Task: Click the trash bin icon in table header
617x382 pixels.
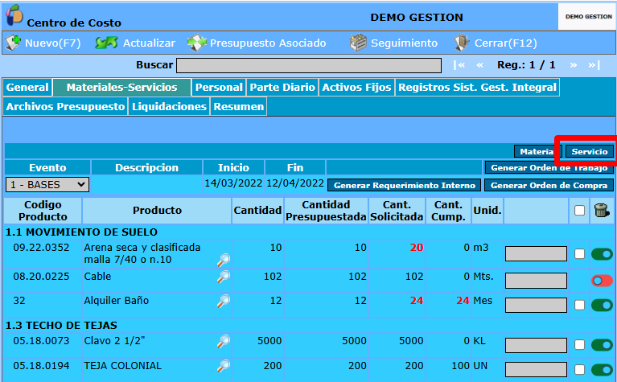Action: tap(602, 210)
